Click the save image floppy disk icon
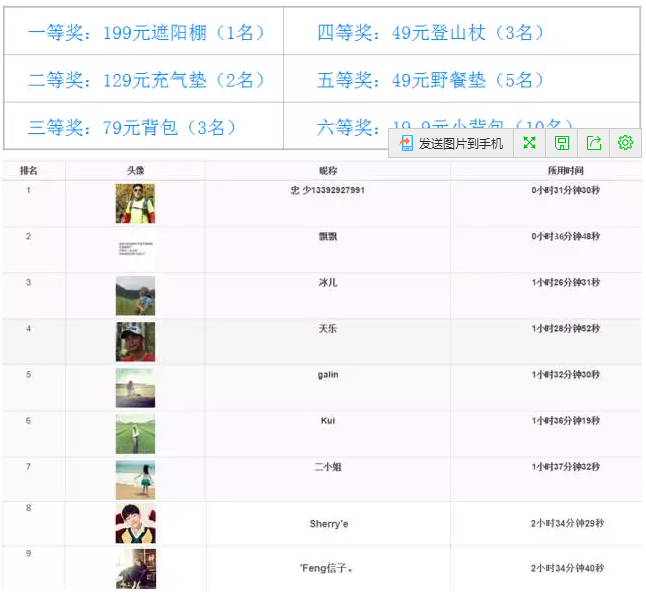646x607 pixels. [562, 143]
